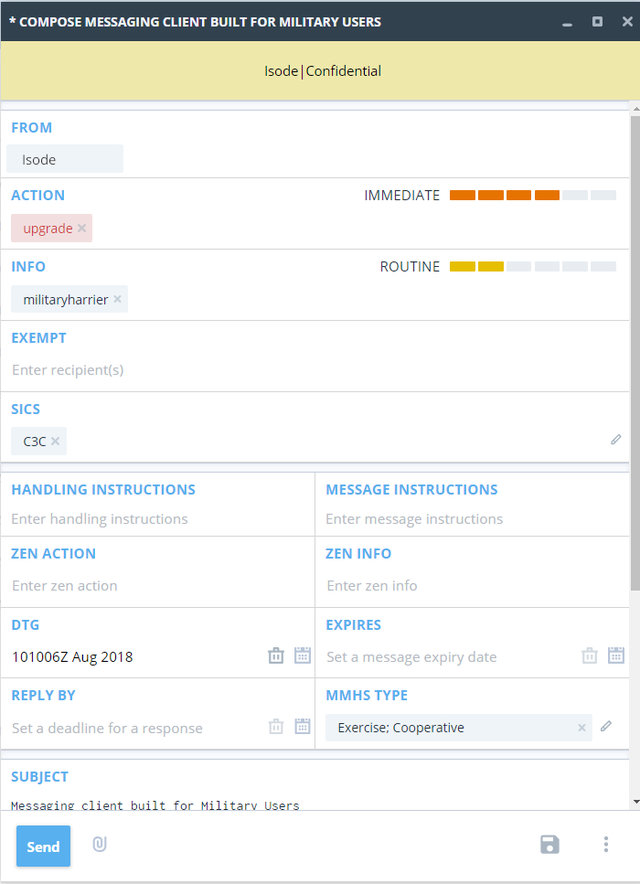Click the attachment paperclip icon
Screen dimensions: 640x884
click(99, 845)
